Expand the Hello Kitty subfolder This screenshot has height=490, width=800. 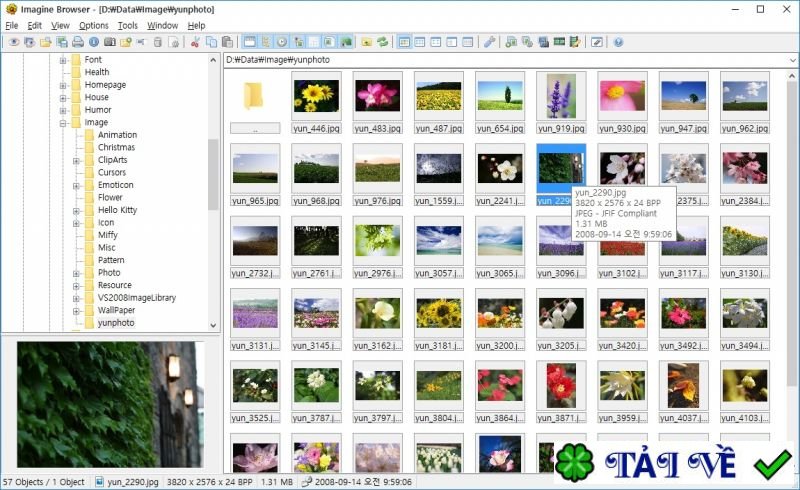(x=76, y=211)
